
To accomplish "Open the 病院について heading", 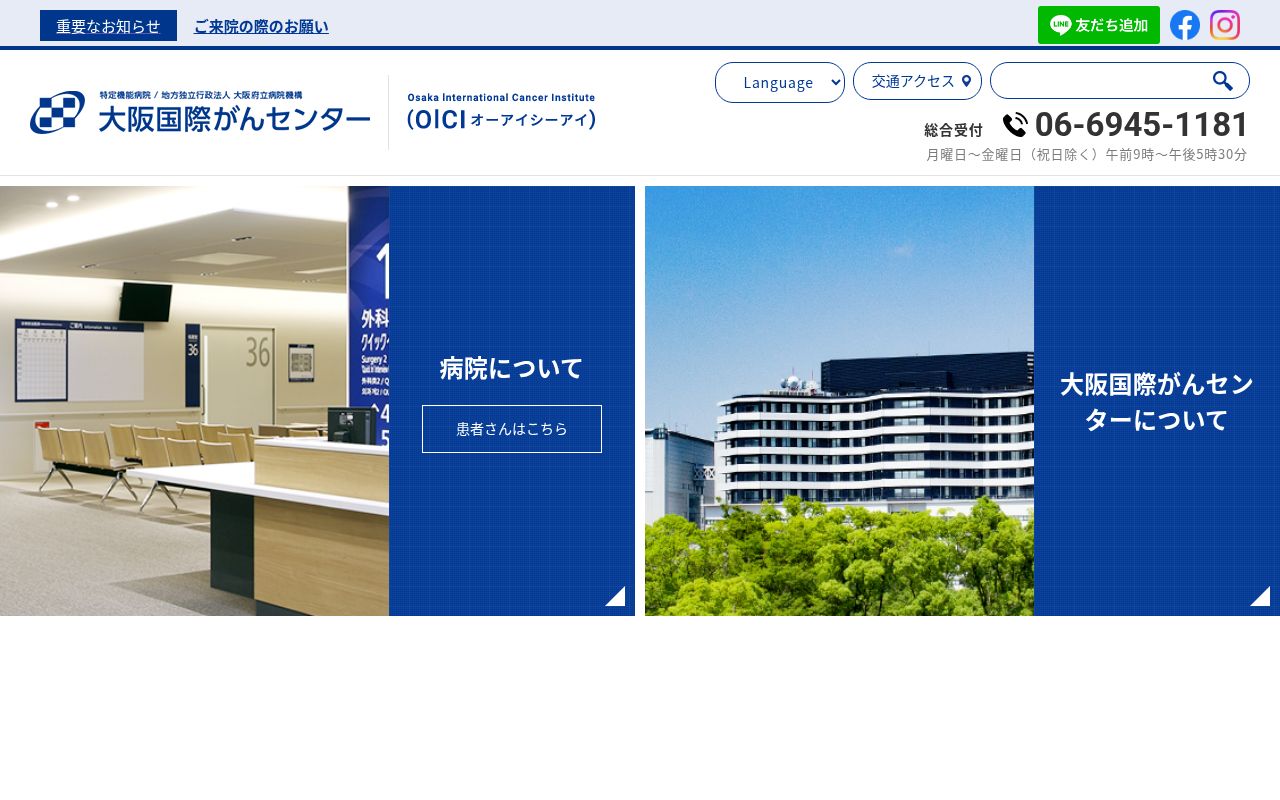I will [x=511, y=368].
